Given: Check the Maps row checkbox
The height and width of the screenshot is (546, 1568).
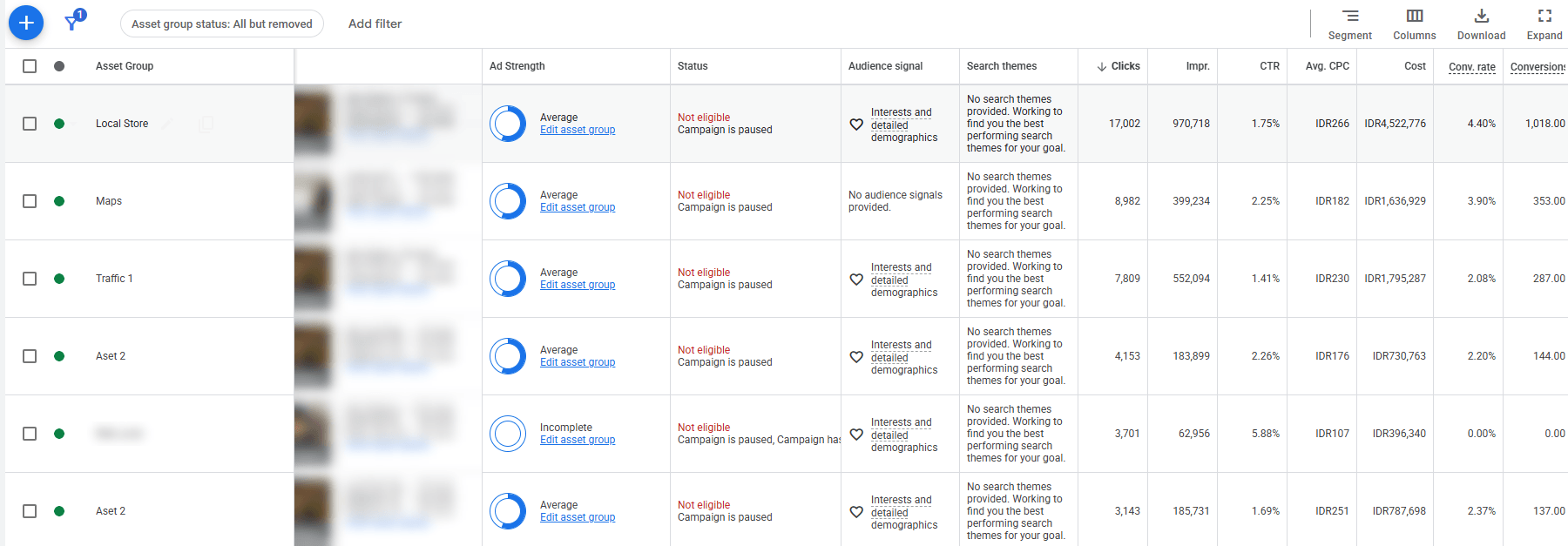Looking at the screenshot, I should pyautogui.click(x=30, y=201).
